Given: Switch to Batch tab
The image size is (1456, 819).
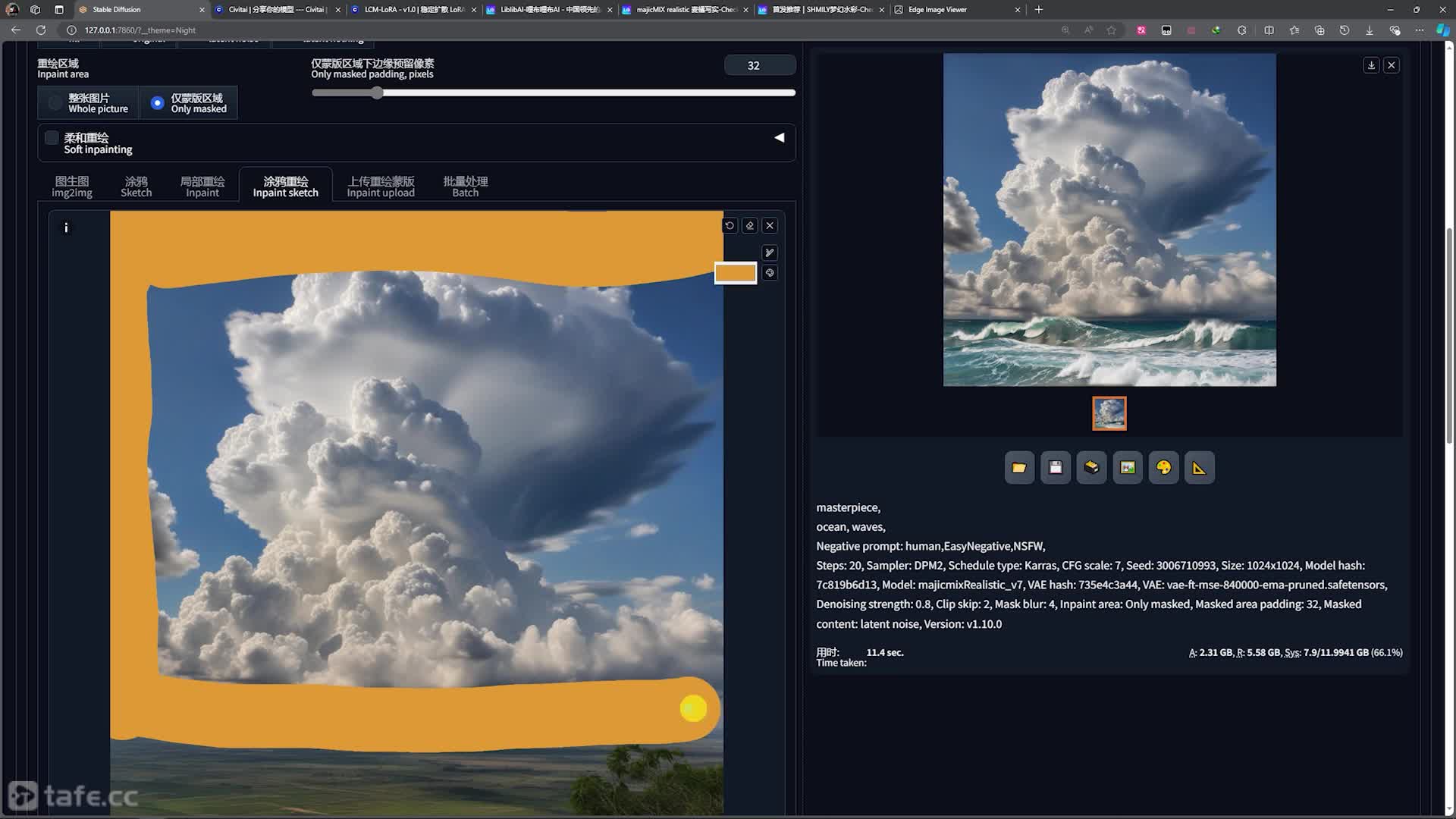Looking at the screenshot, I should (466, 187).
